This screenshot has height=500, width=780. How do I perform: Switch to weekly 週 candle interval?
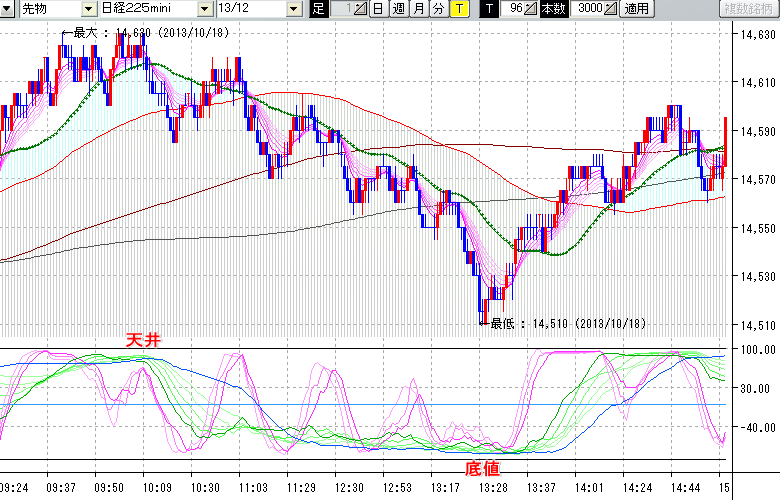tap(398, 9)
